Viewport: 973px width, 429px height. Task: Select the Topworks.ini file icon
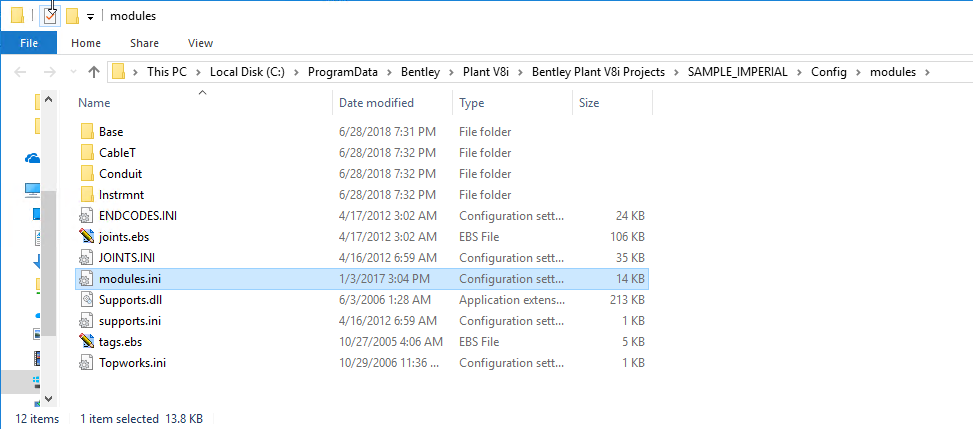pyautogui.click(x=86, y=363)
